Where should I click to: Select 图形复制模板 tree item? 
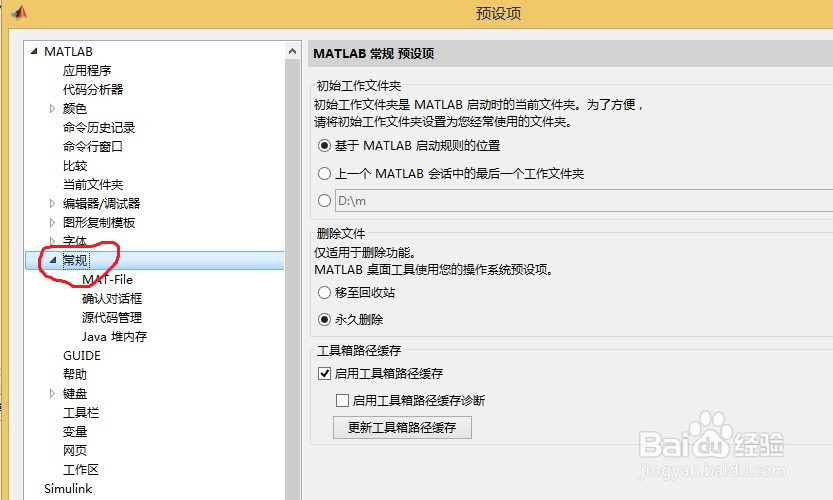[x=99, y=223]
